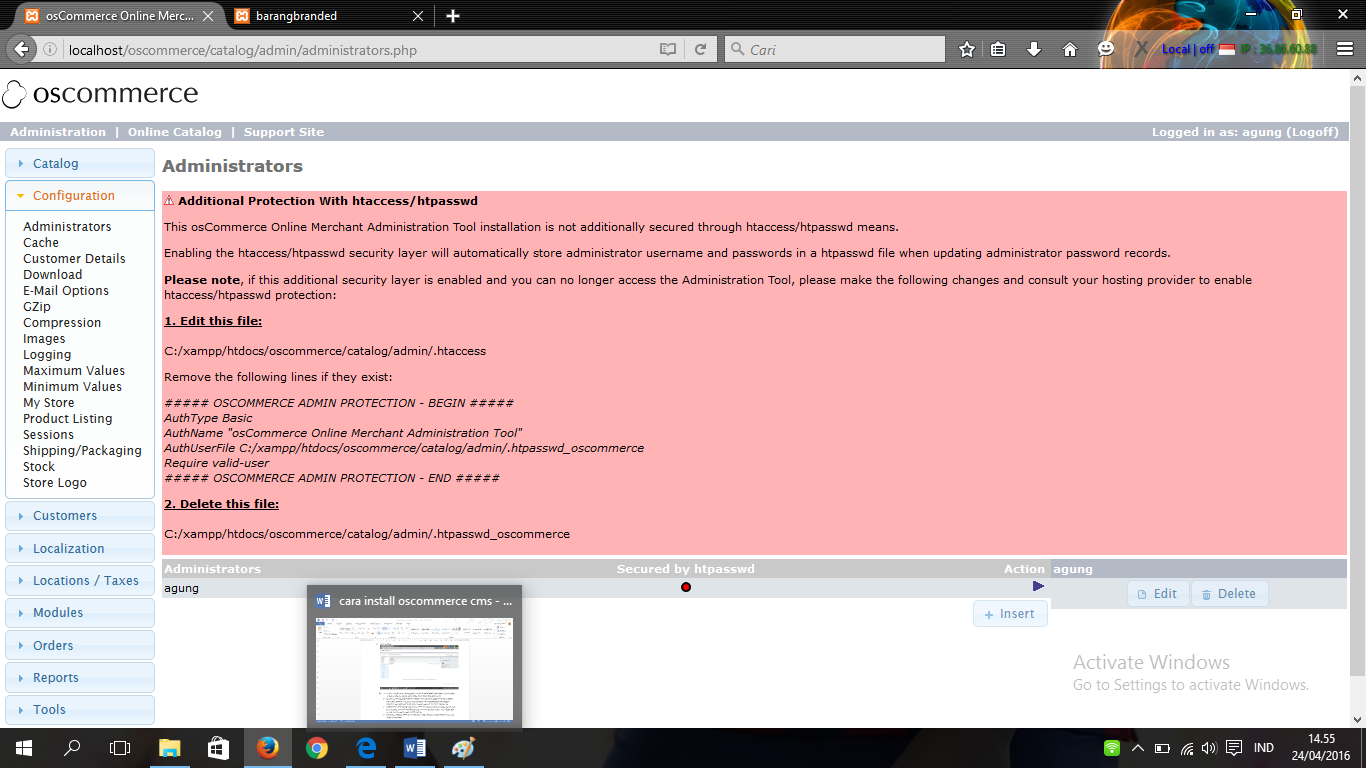Image resolution: width=1366 pixels, height=768 pixels.
Task: Open Cache in the Configuration list
Action: [x=41, y=242]
